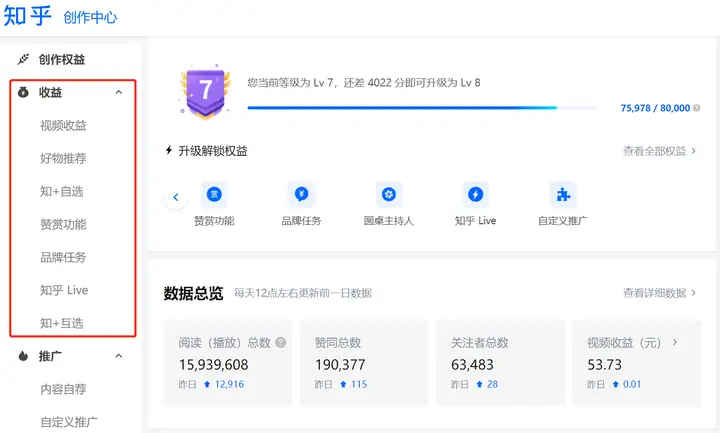Screen dimensions: 720x433
Task: Click the 63,483 follower count
Action: coord(472,365)
